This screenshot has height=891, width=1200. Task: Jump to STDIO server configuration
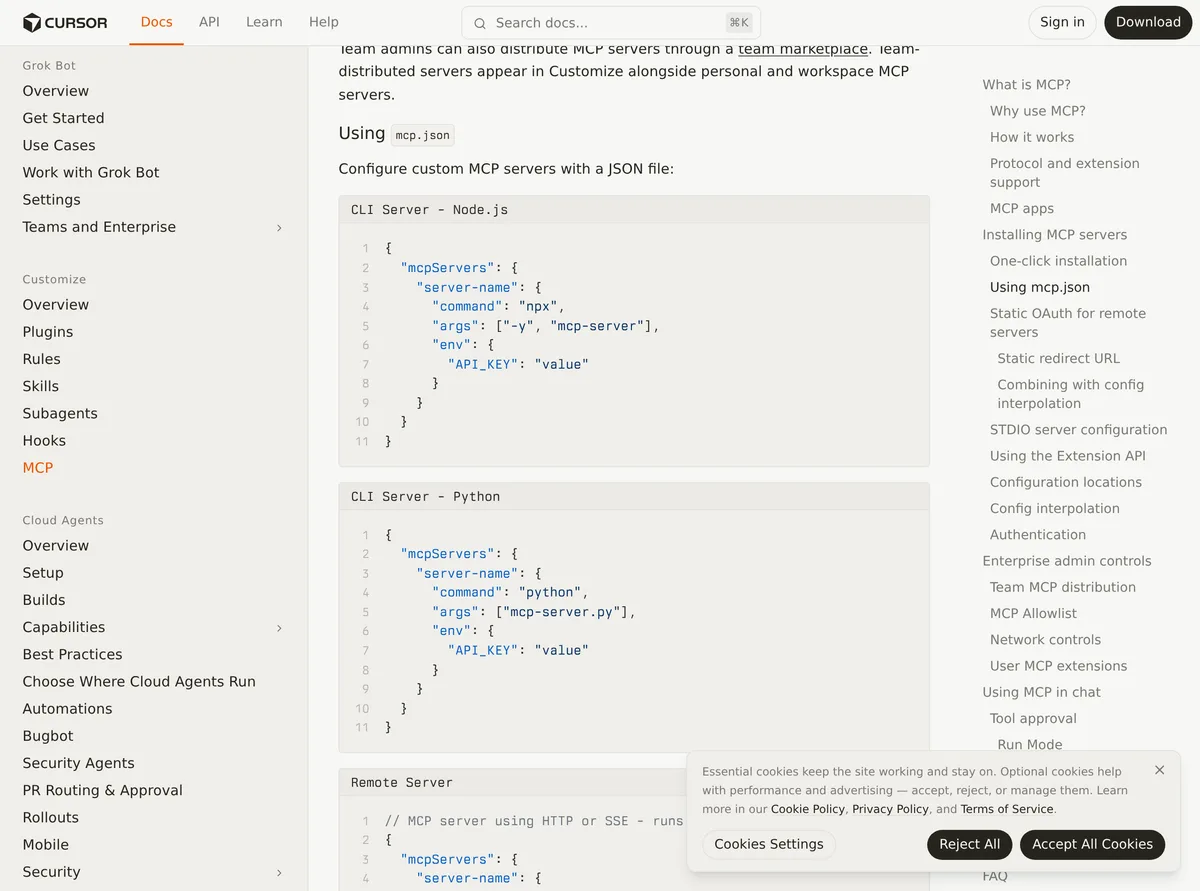pyautogui.click(x=1079, y=430)
